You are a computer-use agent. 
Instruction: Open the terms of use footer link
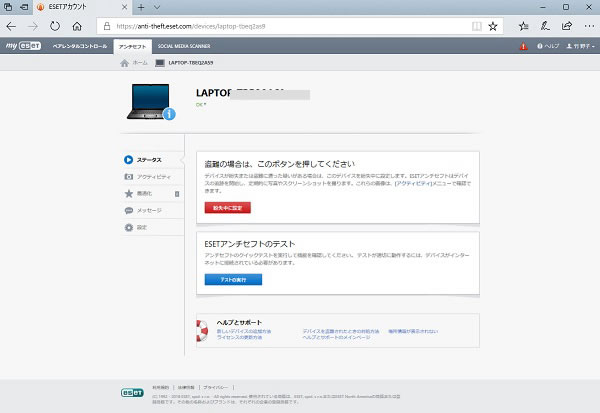[160, 387]
